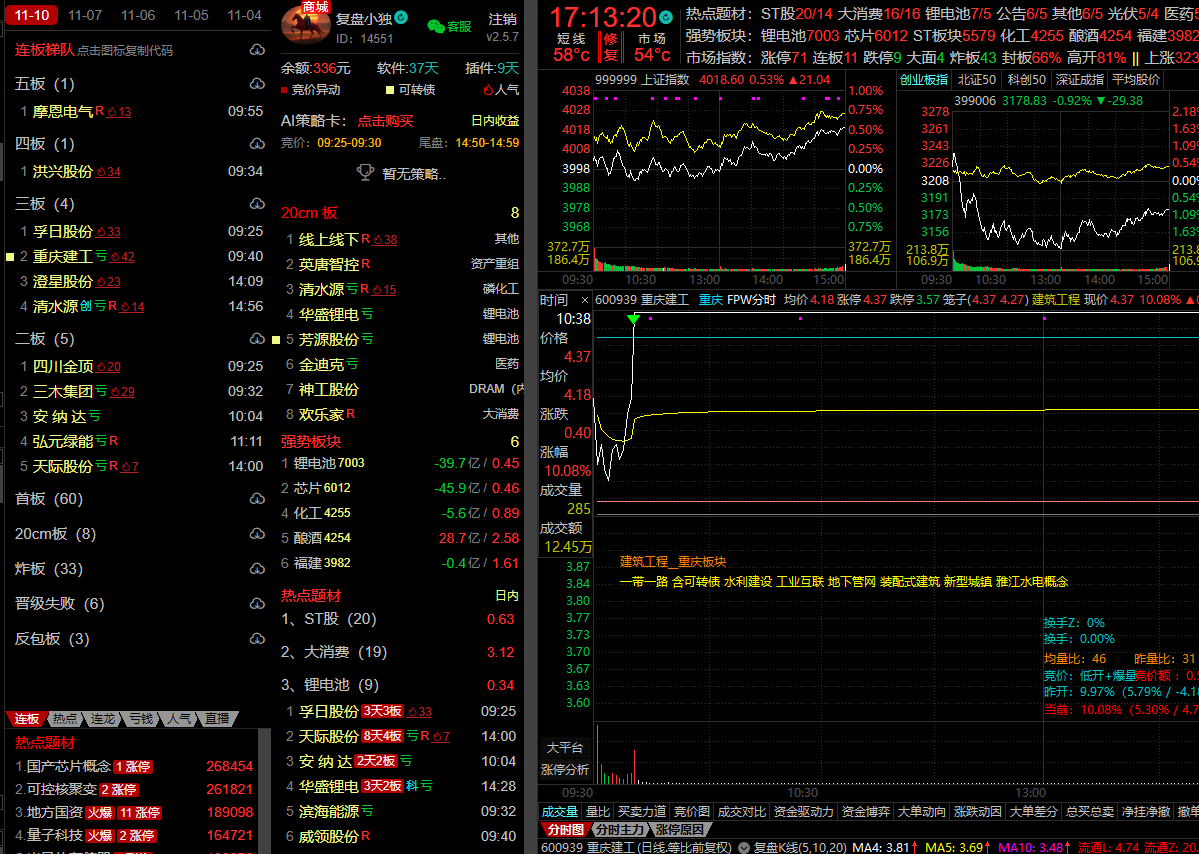Click the trophy icon beside 暂无策略
Screen dimensions: 1199x854
pyautogui.click(x=366, y=173)
